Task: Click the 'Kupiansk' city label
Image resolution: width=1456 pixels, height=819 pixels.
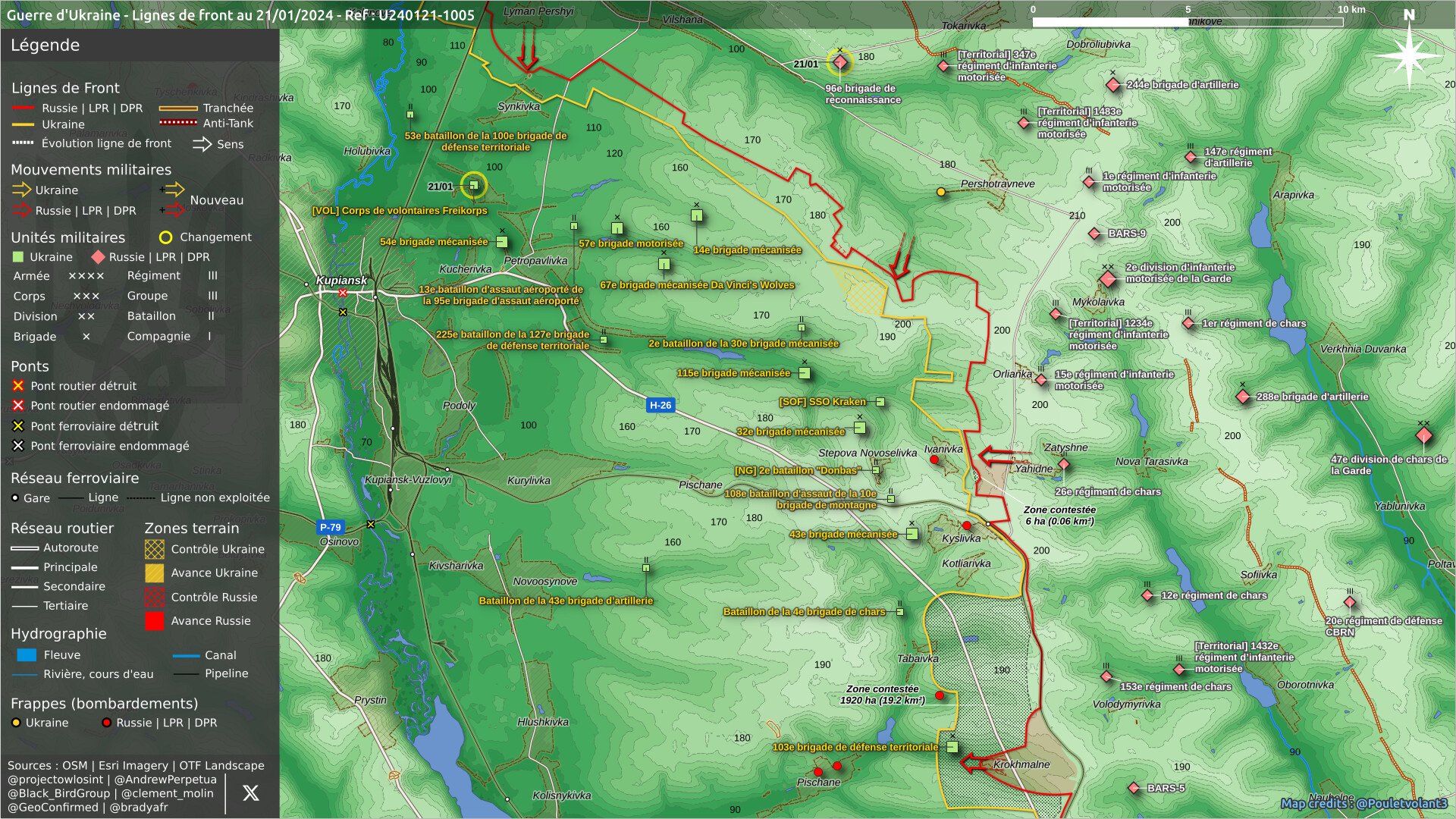Action: (x=340, y=280)
